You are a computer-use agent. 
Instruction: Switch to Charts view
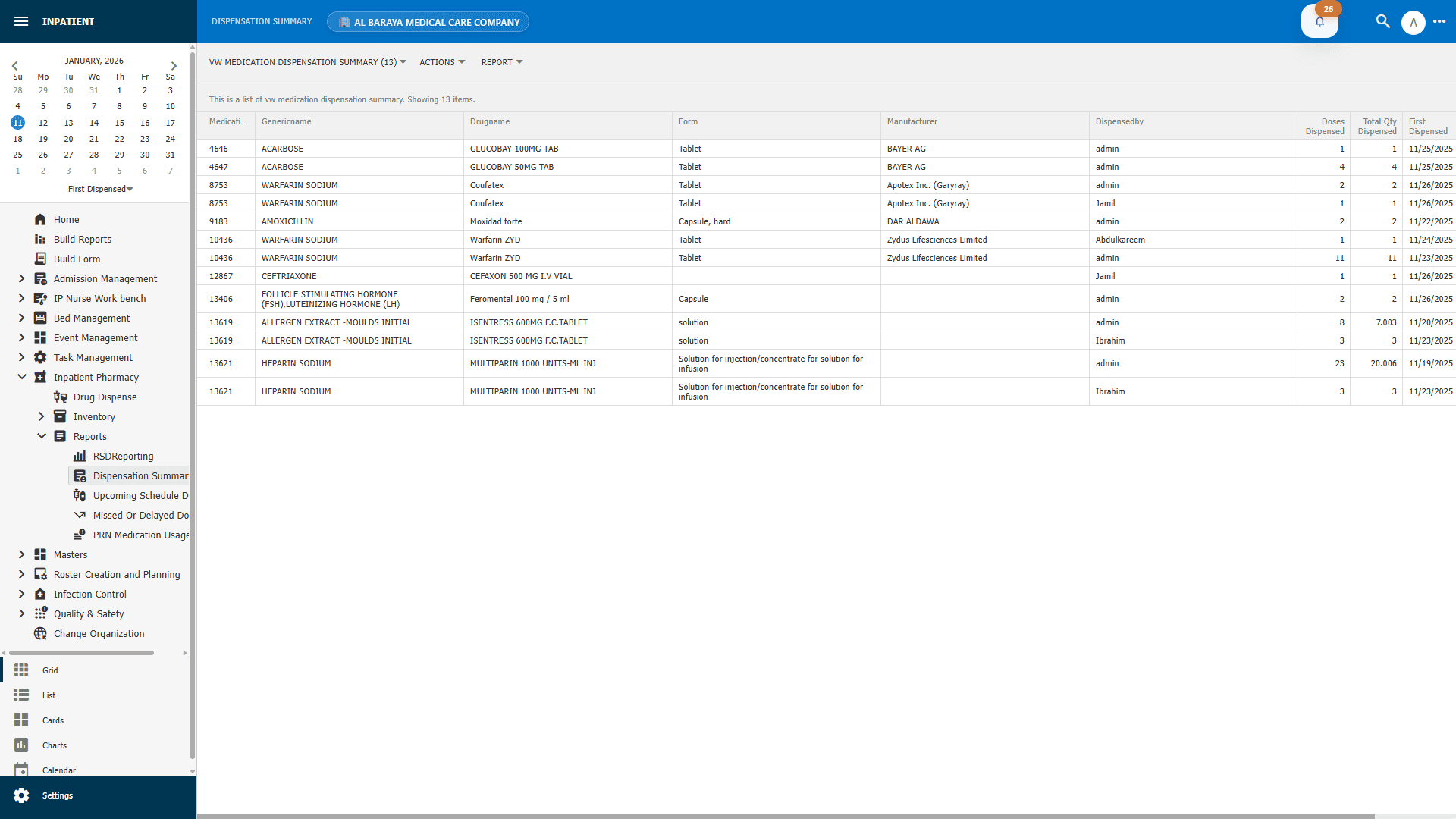point(53,745)
